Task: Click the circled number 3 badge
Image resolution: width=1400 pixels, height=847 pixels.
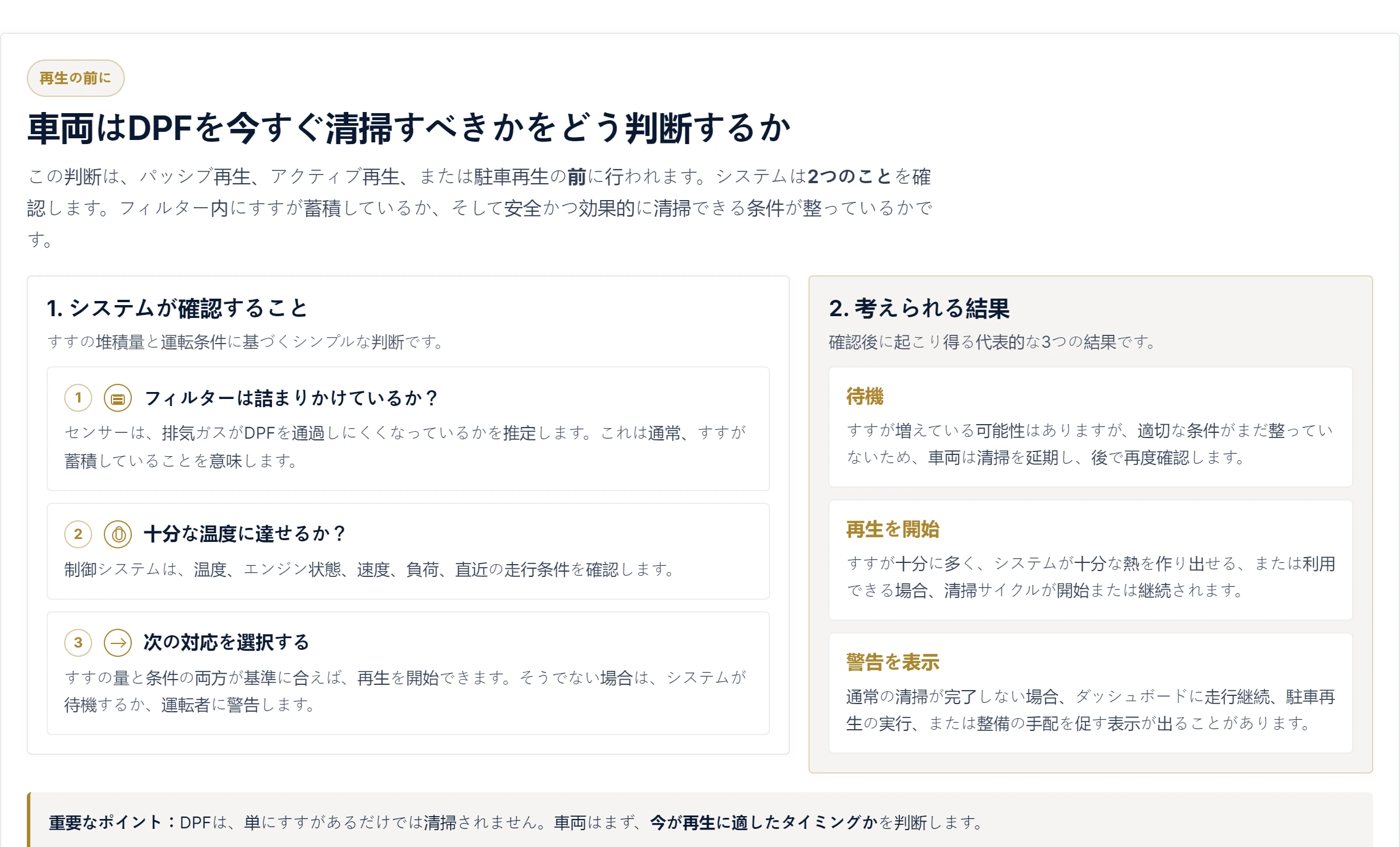Action: [x=78, y=643]
